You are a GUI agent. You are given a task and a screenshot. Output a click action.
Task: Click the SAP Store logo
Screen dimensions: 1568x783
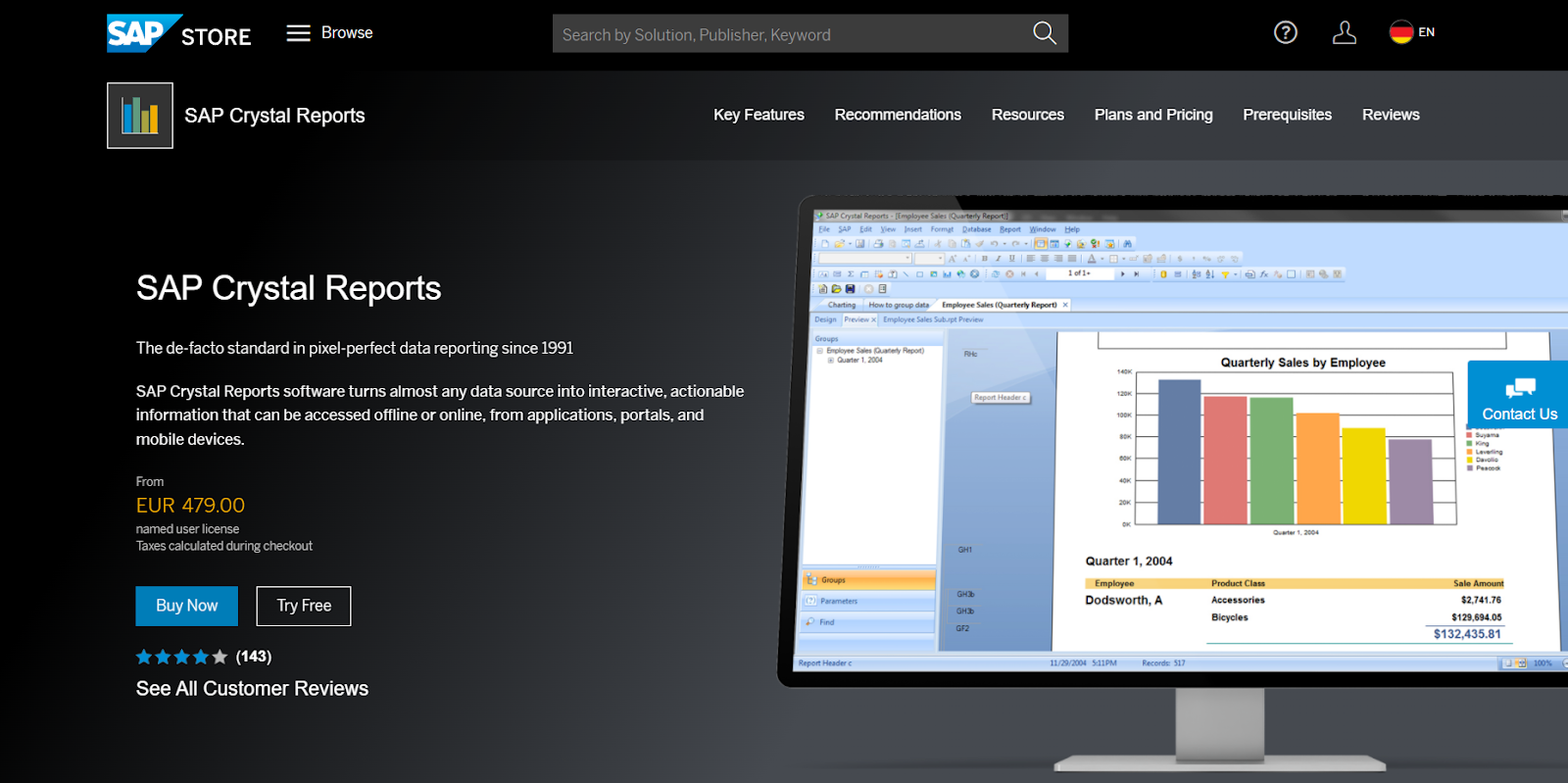178,33
